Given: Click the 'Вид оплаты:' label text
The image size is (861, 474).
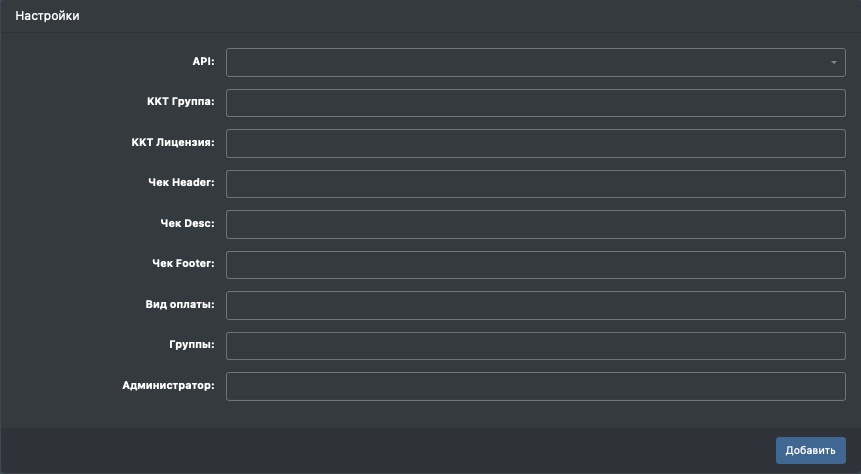Looking at the screenshot, I should click(x=180, y=305).
